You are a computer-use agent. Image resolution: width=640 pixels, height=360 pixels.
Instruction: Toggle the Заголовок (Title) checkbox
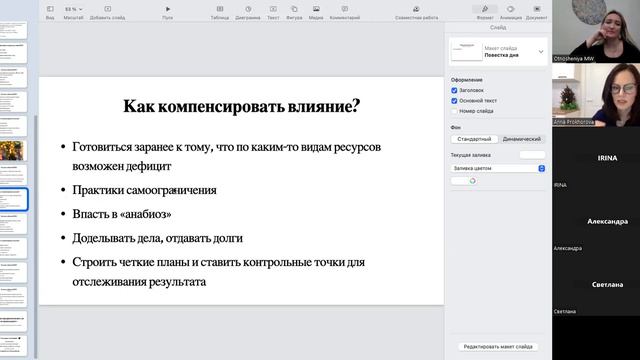(x=454, y=90)
